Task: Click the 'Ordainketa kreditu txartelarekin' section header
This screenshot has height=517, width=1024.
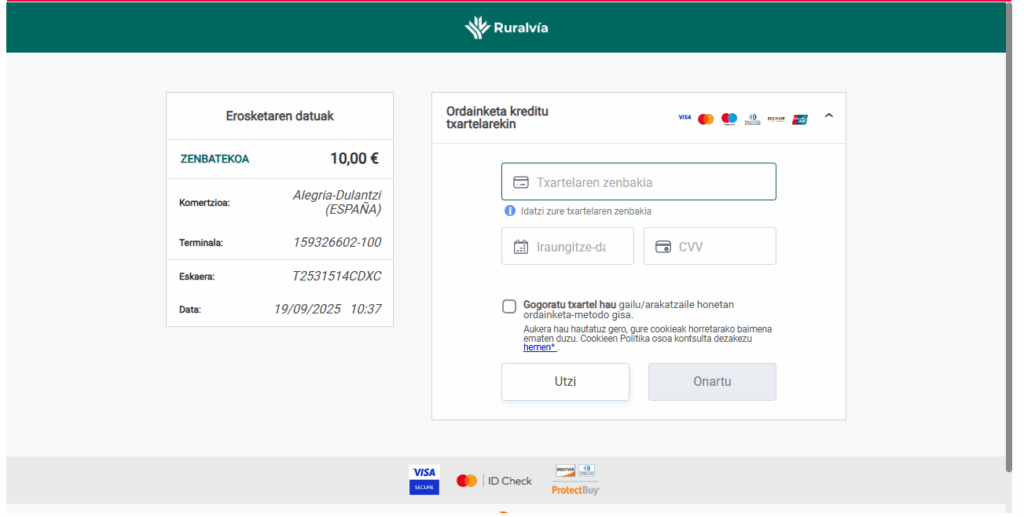Action: (498, 118)
